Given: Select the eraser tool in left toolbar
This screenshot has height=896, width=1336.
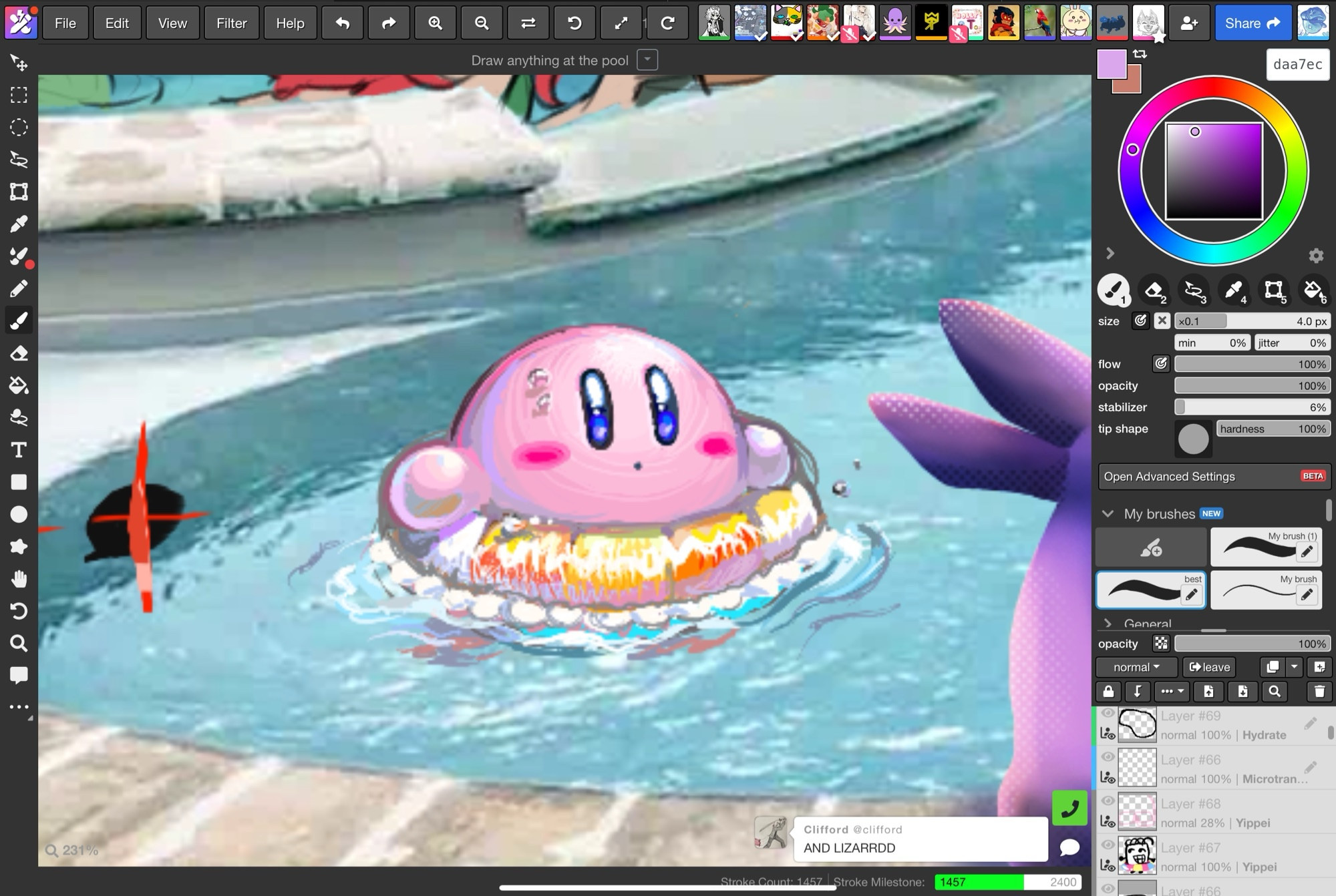Looking at the screenshot, I should [x=19, y=353].
